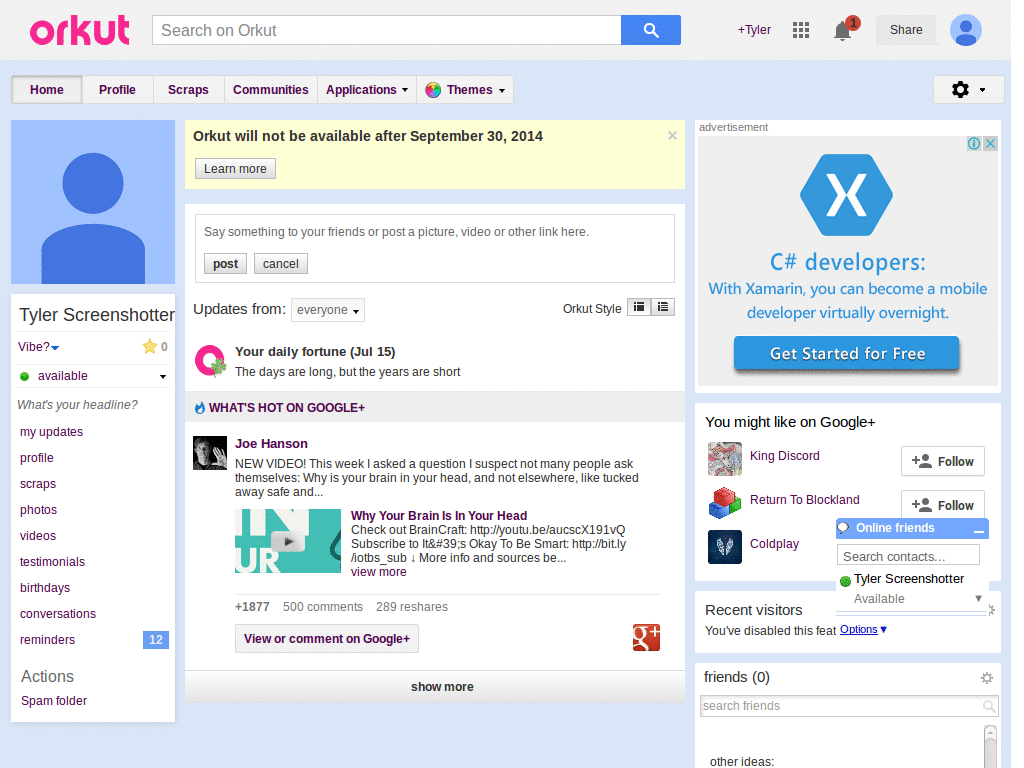Click the post button

click(x=225, y=264)
